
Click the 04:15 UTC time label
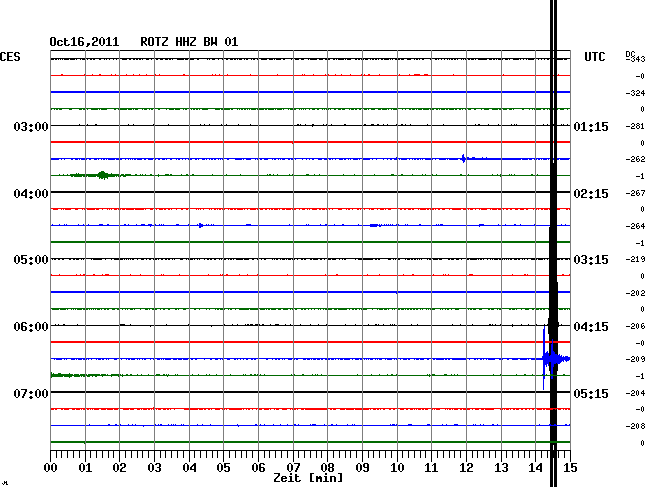pyautogui.click(x=591, y=327)
